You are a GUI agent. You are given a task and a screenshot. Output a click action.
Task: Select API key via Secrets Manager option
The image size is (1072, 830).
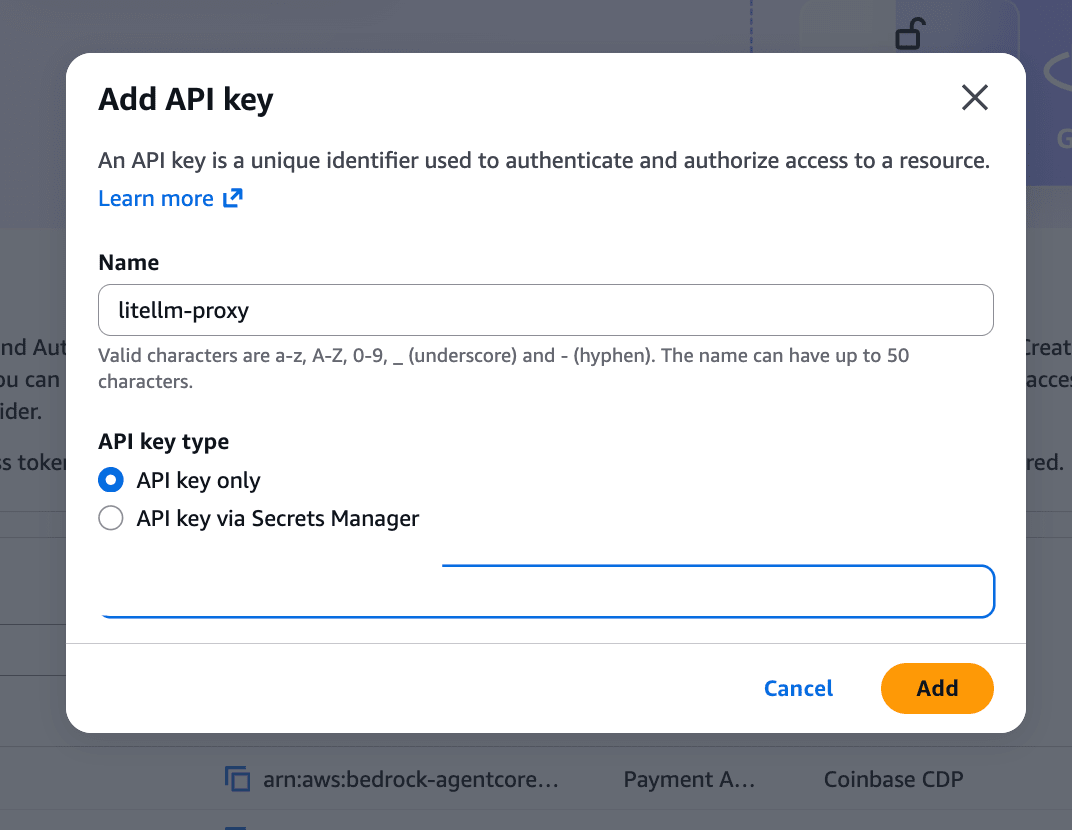click(x=111, y=518)
